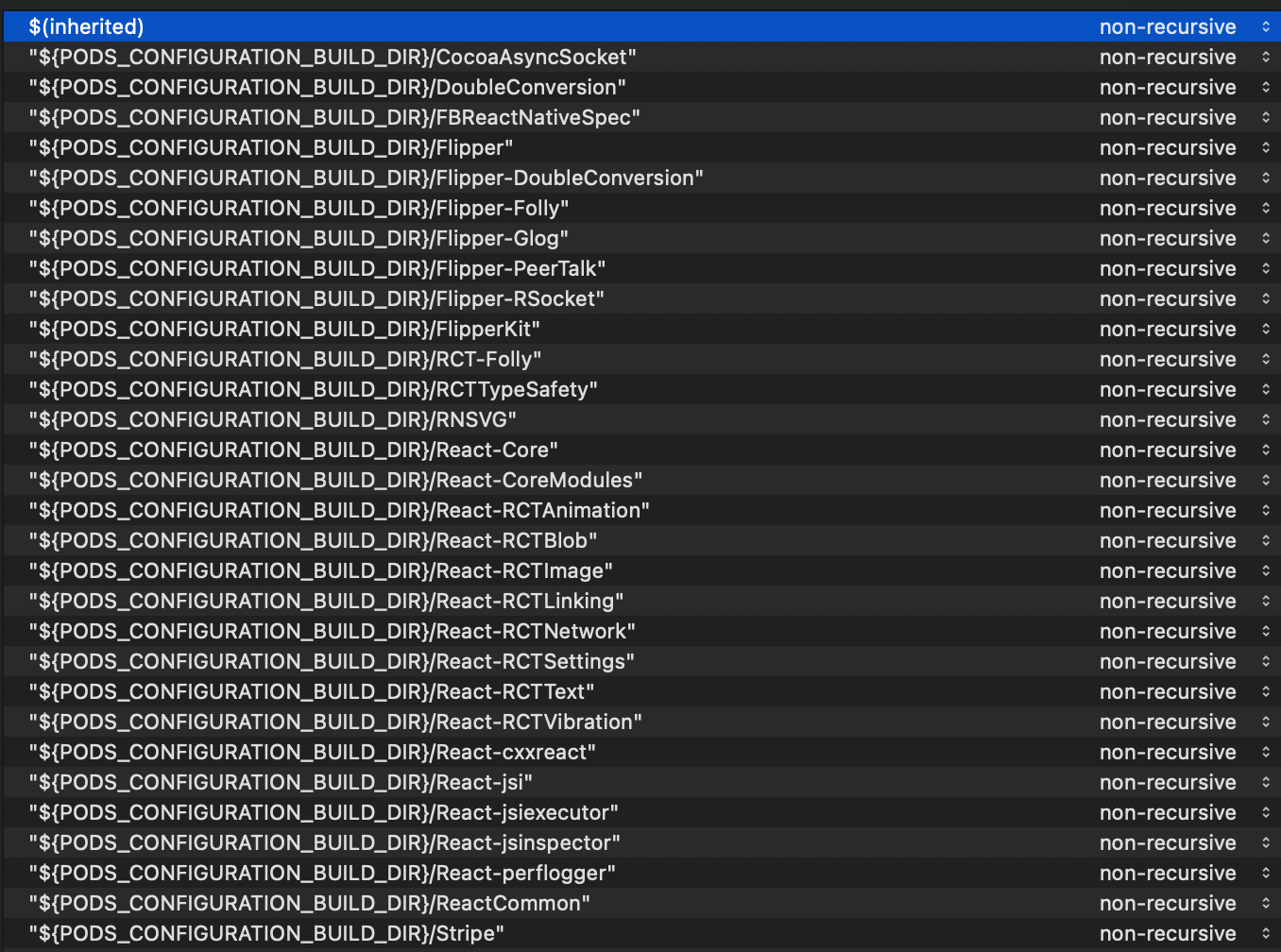1281x952 pixels.
Task: Select the React-CoreModules path row
Action: [x=642, y=480]
